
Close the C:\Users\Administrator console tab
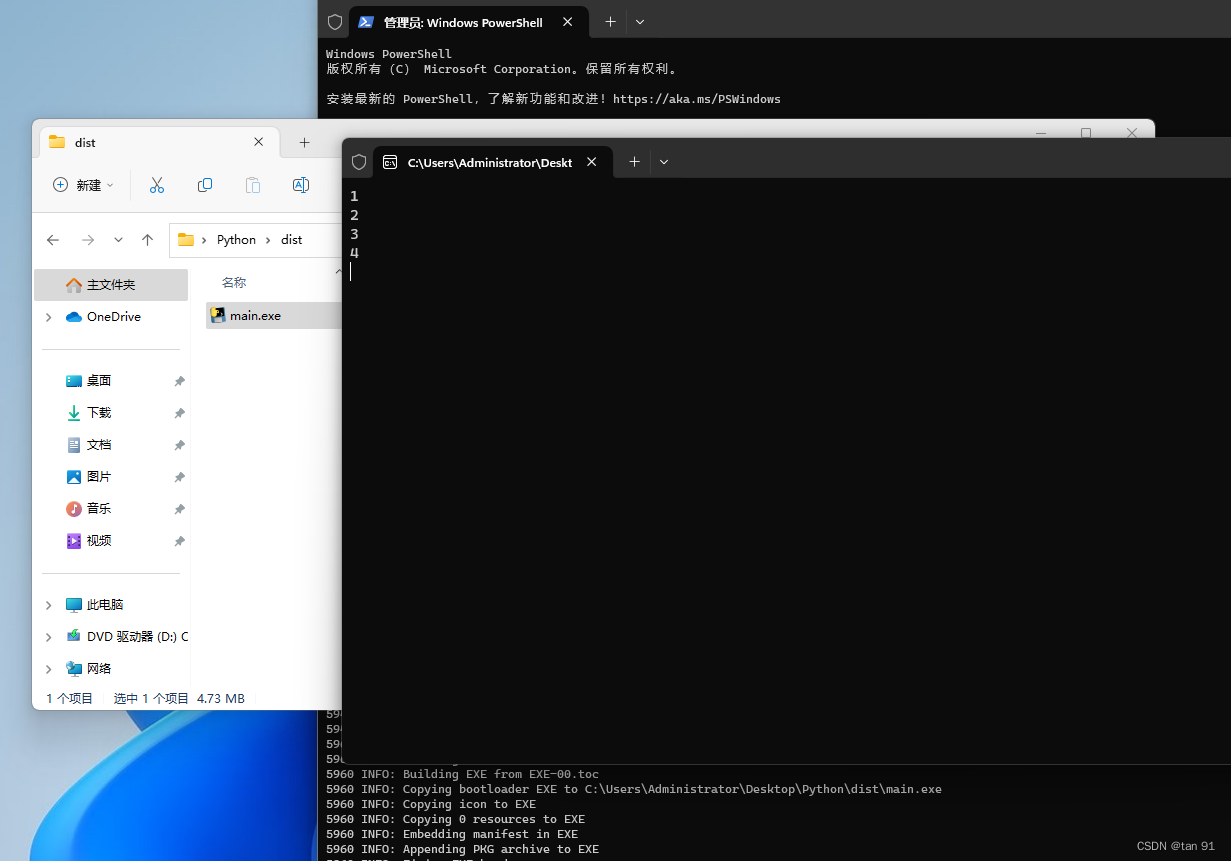pos(592,162)
